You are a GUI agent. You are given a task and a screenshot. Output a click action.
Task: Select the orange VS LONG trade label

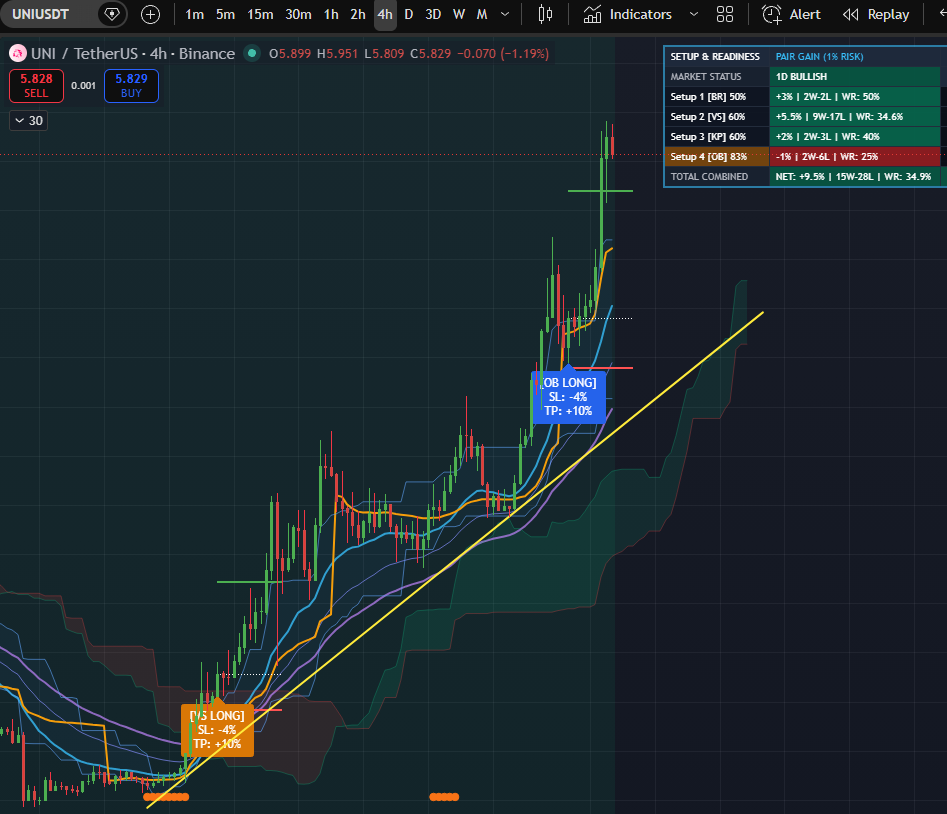(217, 729)
